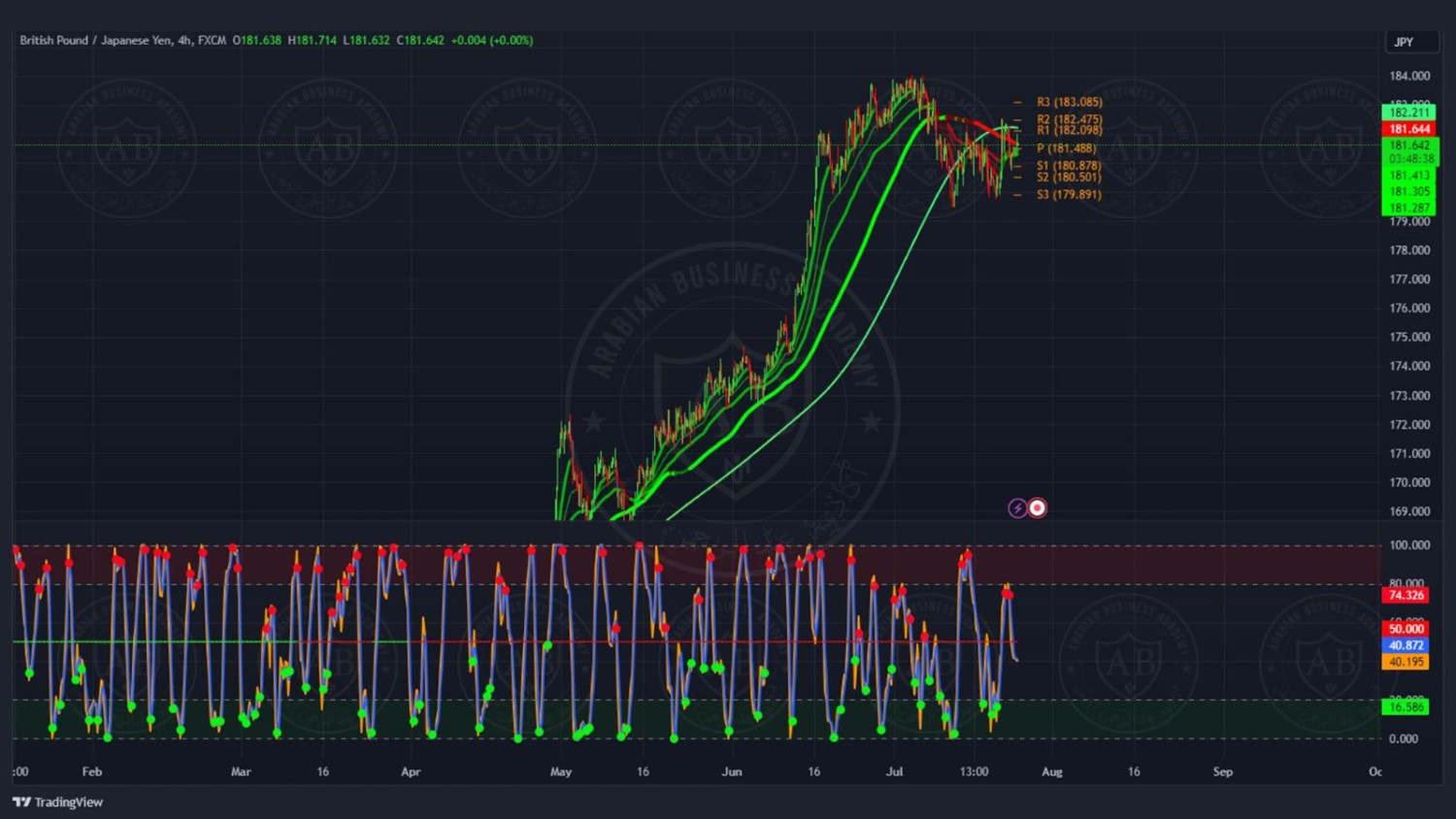1456x819 pixels.
Task: Click the 184.000 price scale label
Action: [1409, 76]
